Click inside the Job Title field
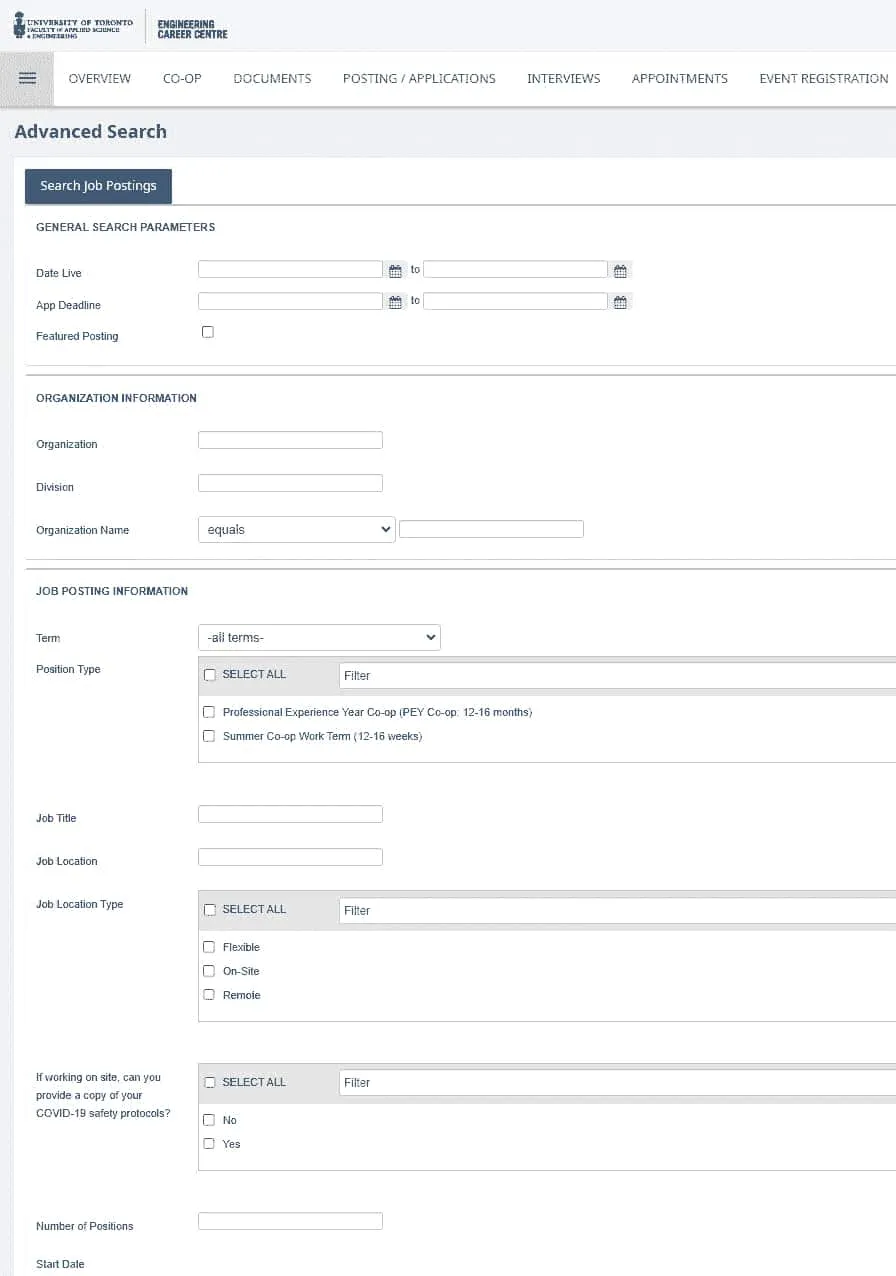 click(x=290, y=813)
